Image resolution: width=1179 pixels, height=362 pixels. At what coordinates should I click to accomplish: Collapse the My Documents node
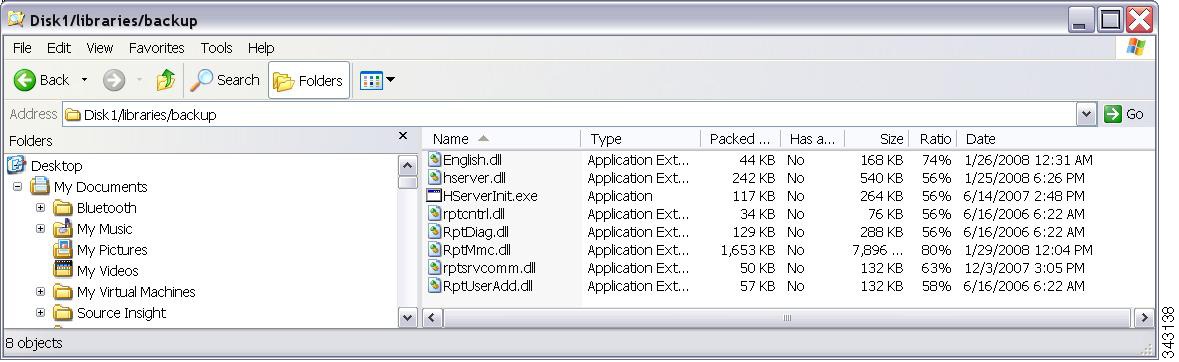click(x=17, y=187)
